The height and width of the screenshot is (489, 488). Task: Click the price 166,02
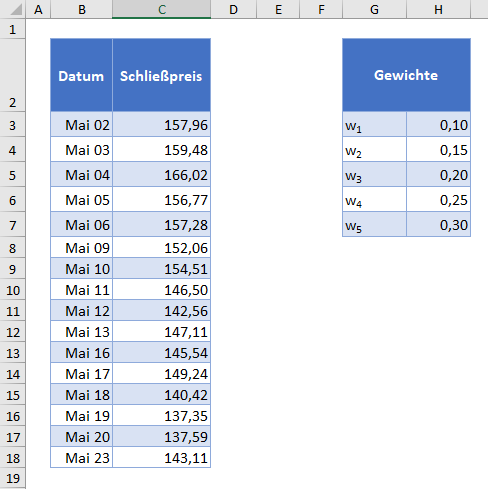(x=162, y=174)
